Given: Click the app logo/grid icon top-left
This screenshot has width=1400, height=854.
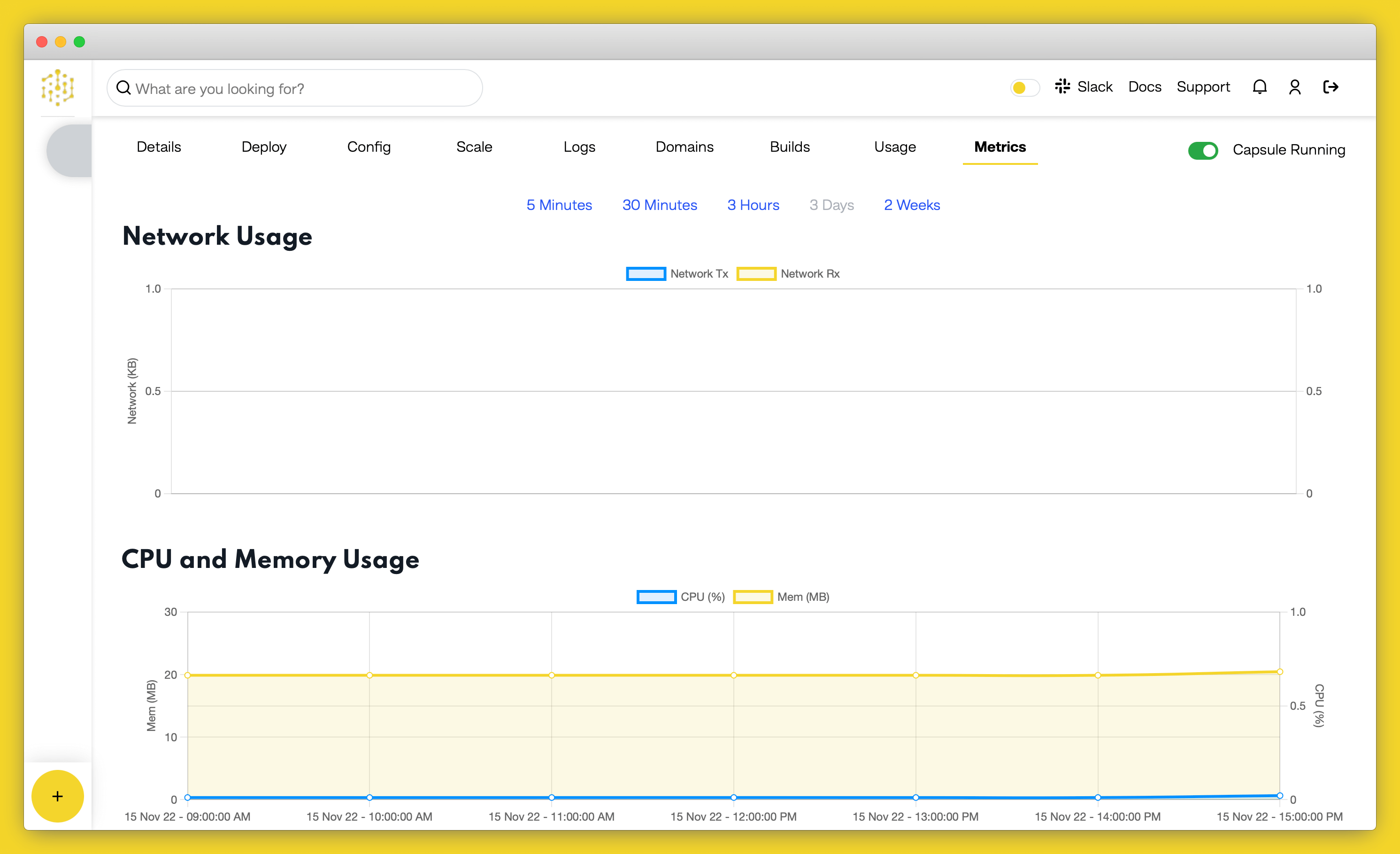Looking at the screenshot, I should tap(57, 89).
